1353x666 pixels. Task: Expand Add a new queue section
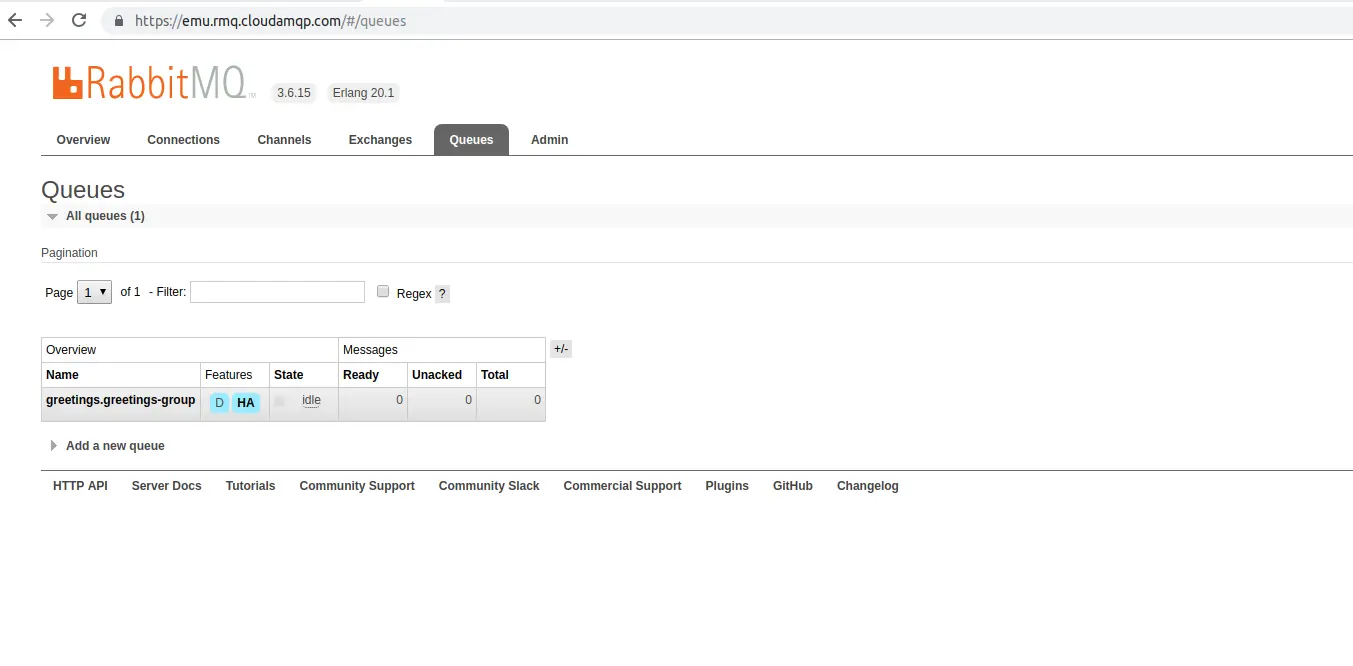point(115,446)
